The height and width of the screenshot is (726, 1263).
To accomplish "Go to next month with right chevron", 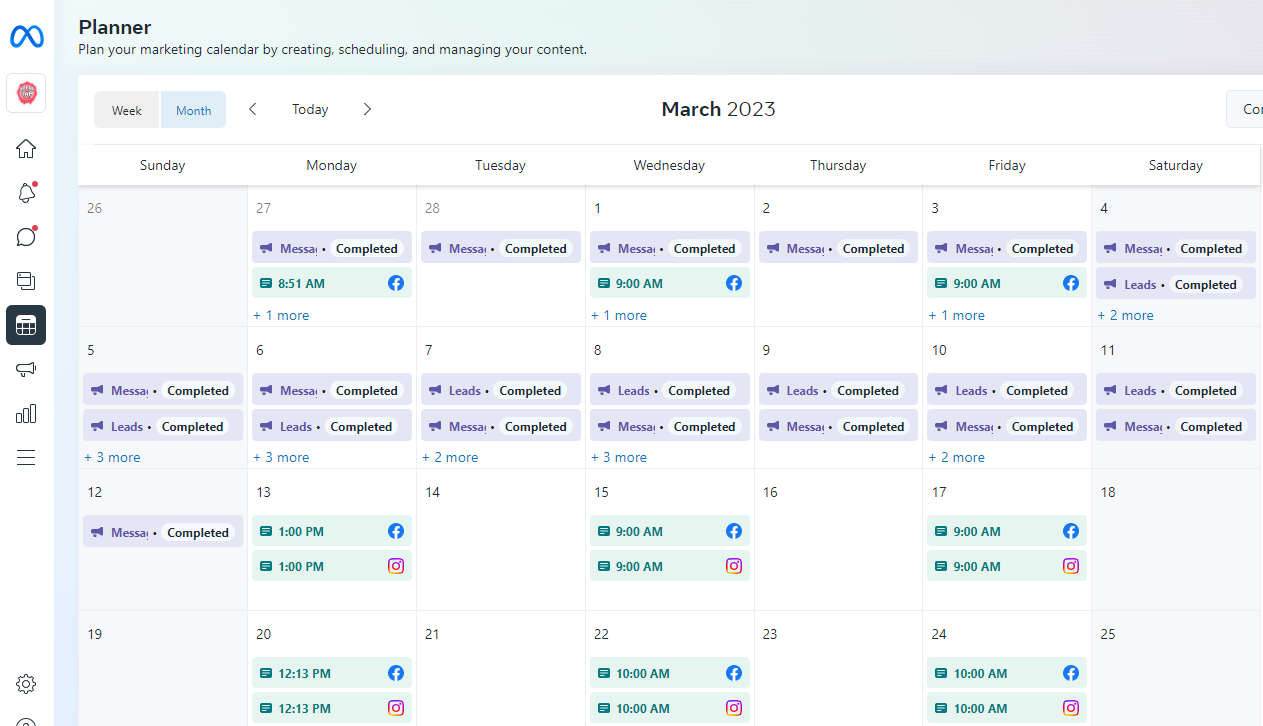I will [367, 109].
